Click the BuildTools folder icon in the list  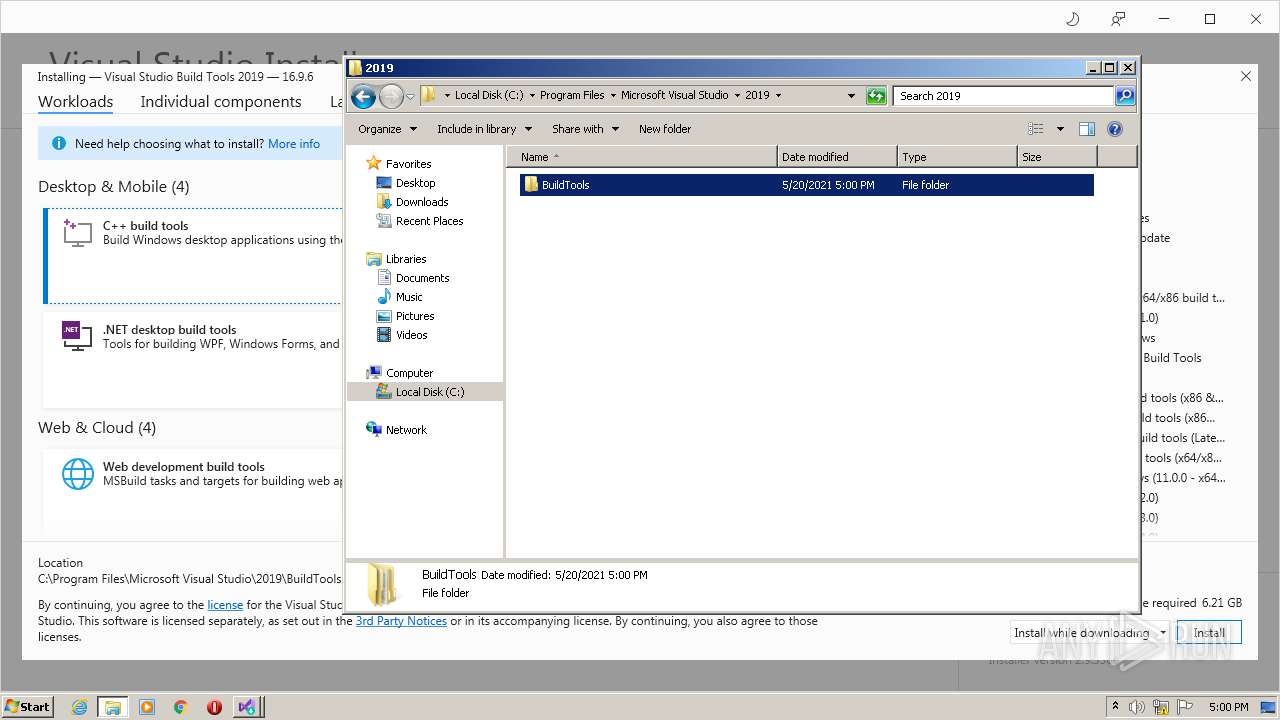(x=531, y=185)
